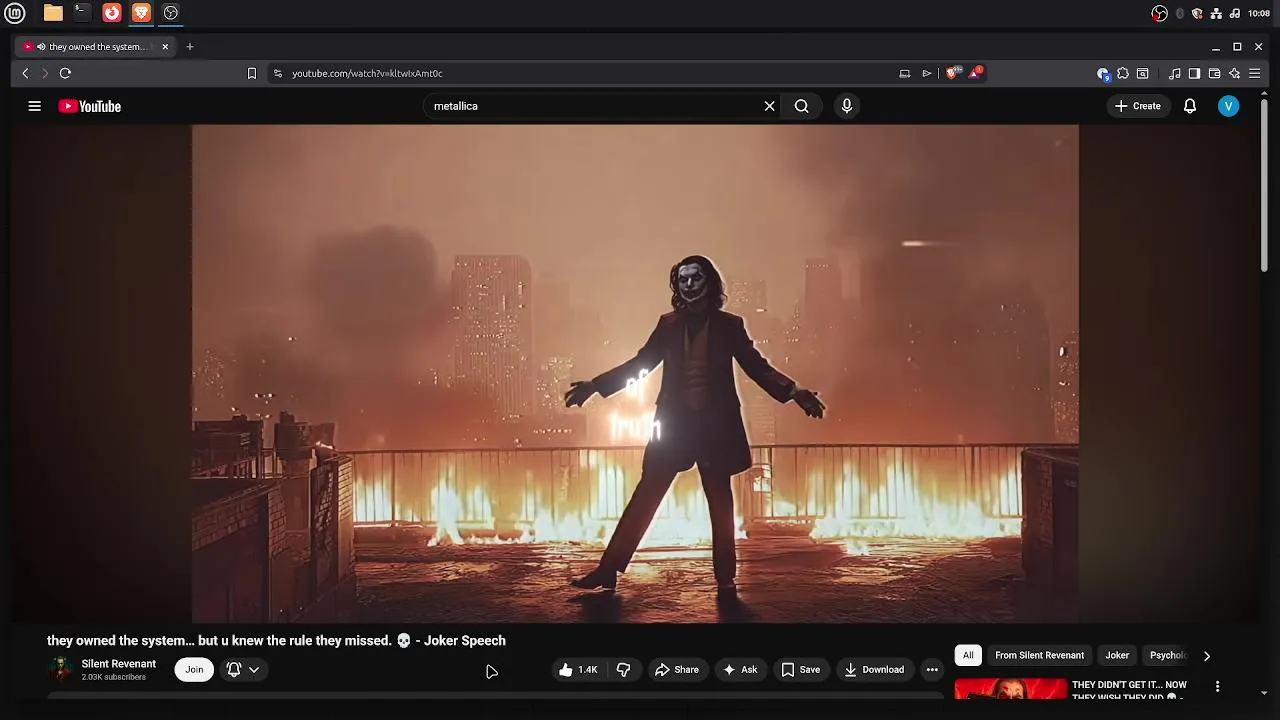1280x720 pixels.
Task: Click the Ask button
Action: [740, 670]
